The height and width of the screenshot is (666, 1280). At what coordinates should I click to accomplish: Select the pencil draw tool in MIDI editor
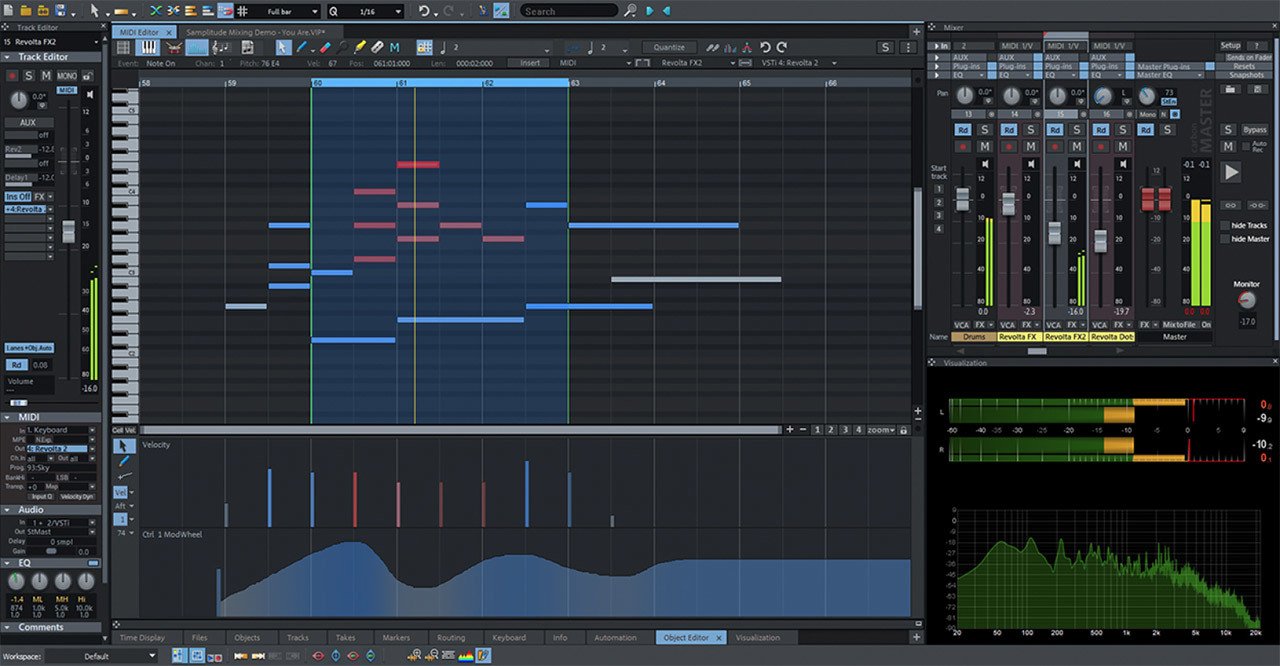click(x=300, y=47)
